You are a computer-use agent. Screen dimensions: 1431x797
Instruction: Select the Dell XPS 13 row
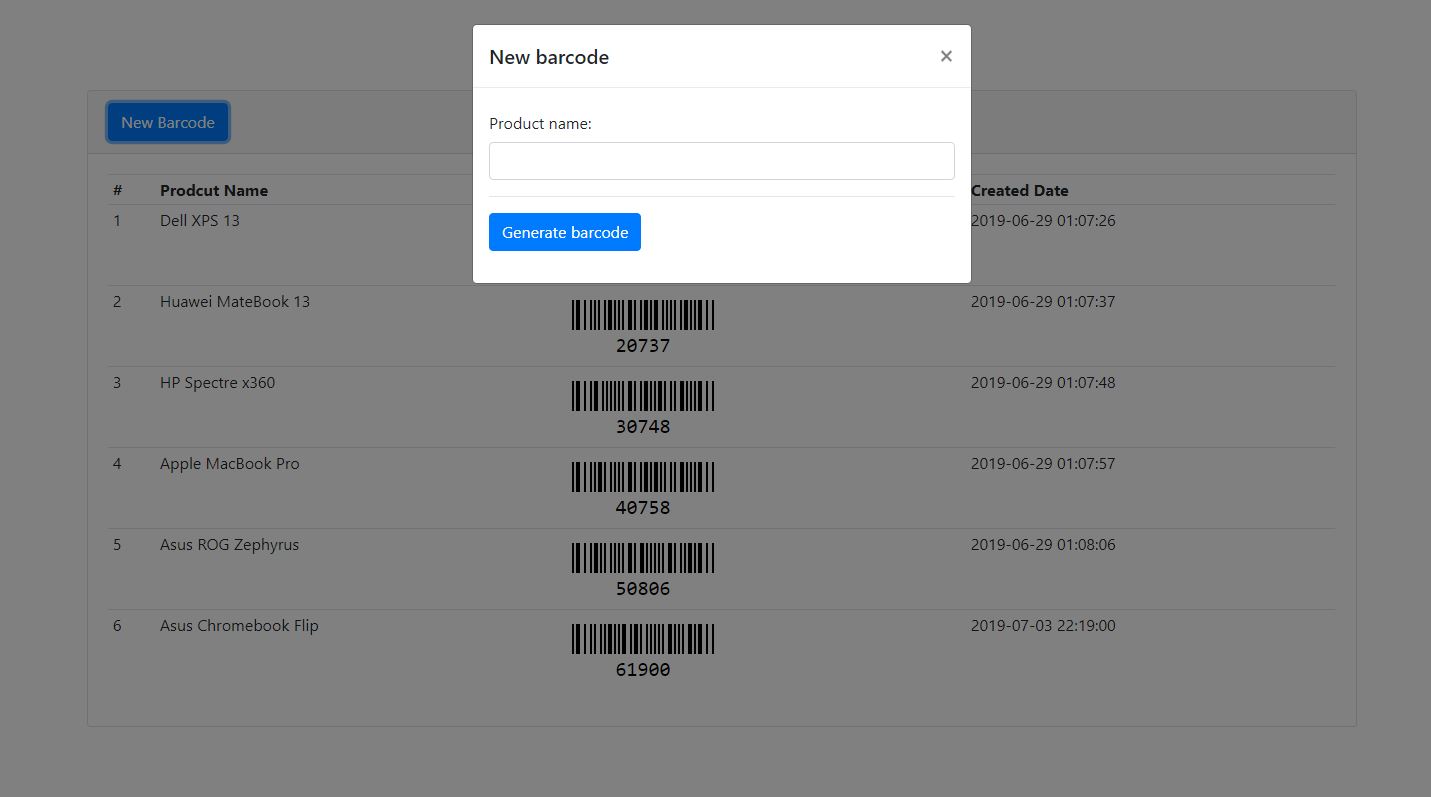200,220
